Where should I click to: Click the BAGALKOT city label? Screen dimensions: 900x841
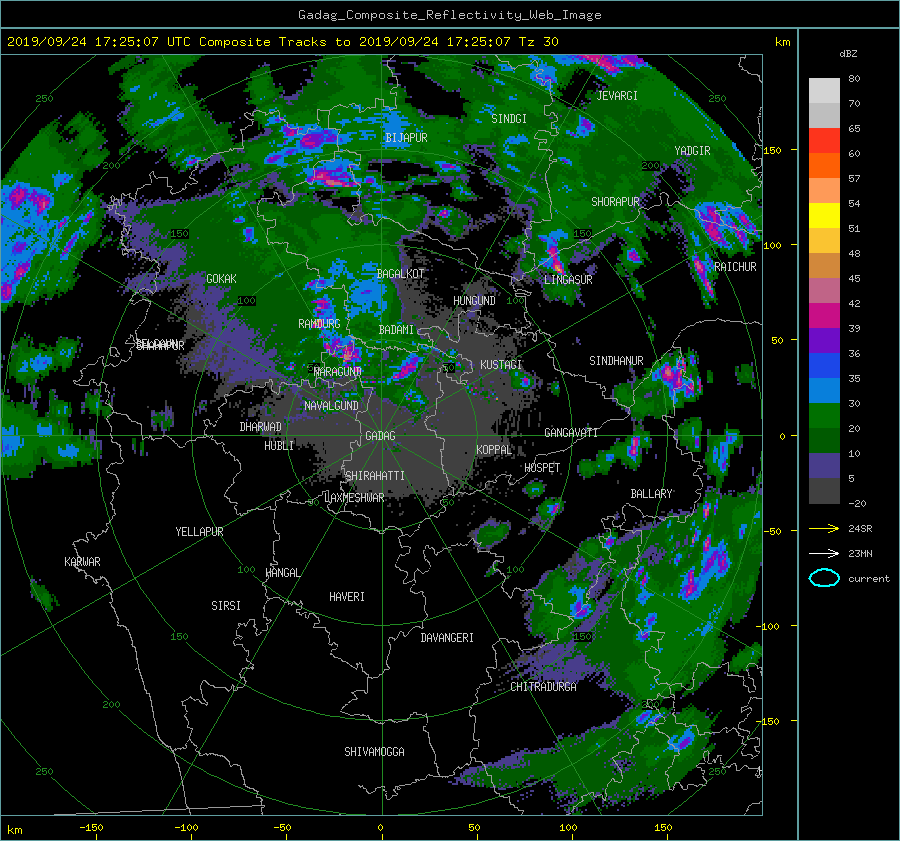400,274
